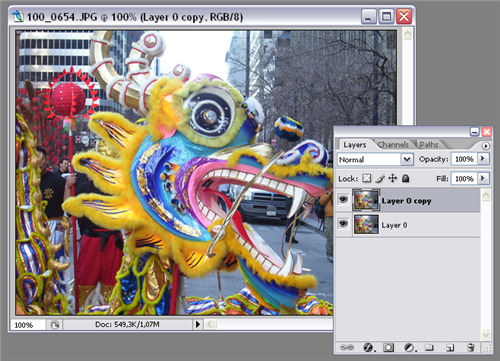Click the Opacity 100% field
This screenshot has height=361, width=500.
pos(464,159)
